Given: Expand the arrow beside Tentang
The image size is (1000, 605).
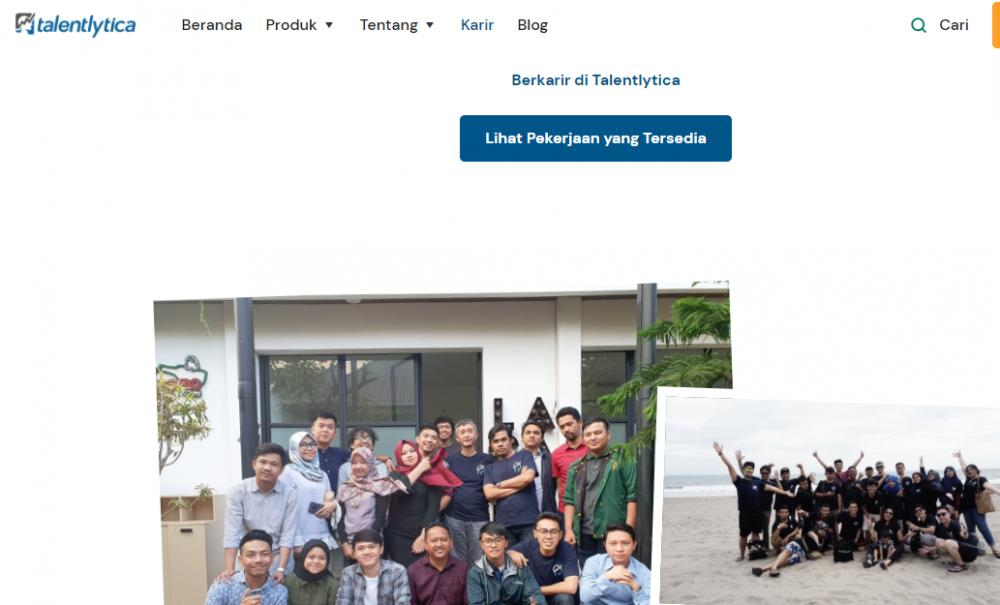Looking at the screenshot, I should (430, 25).
